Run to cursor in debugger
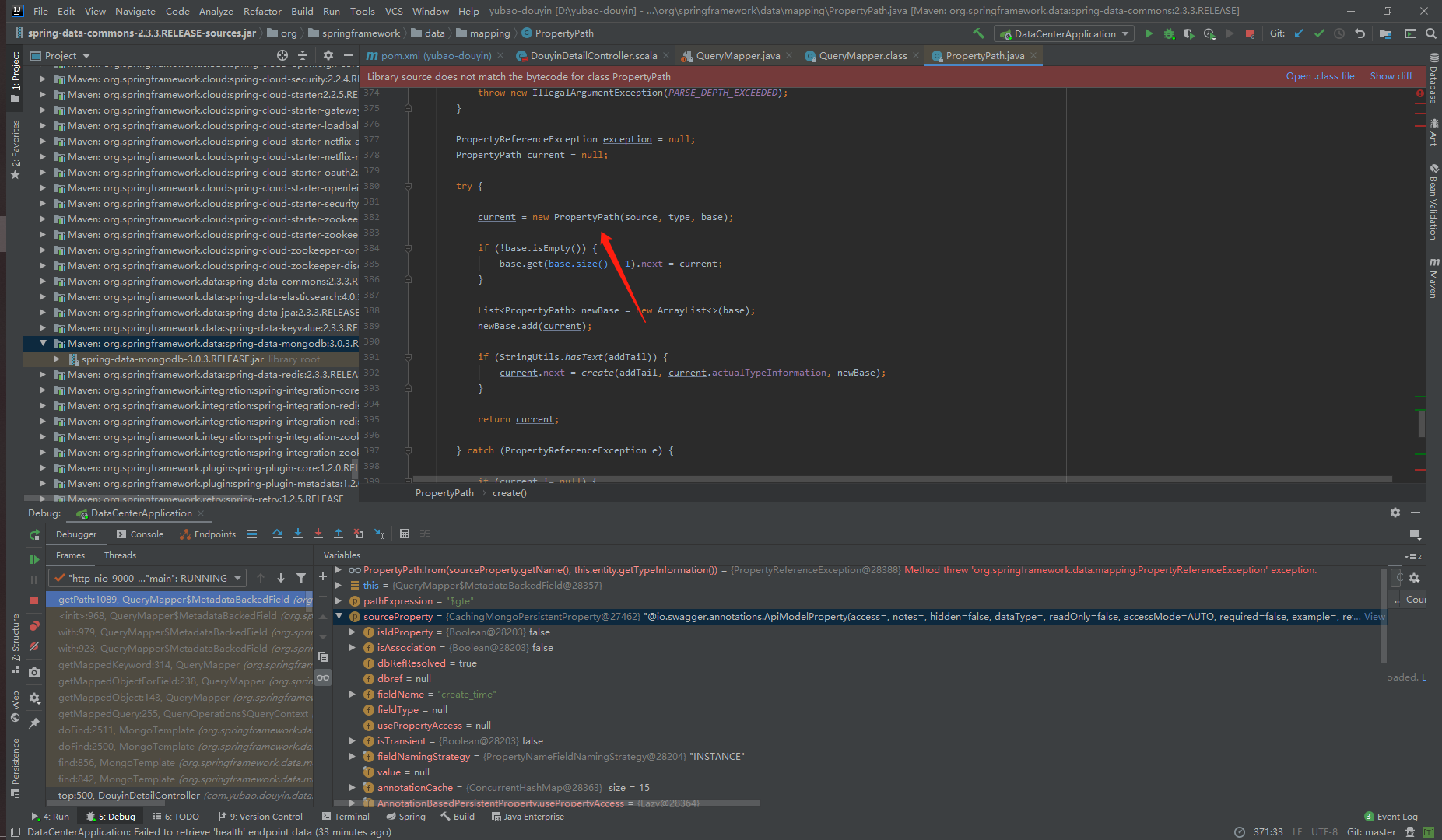 point(379,534)
